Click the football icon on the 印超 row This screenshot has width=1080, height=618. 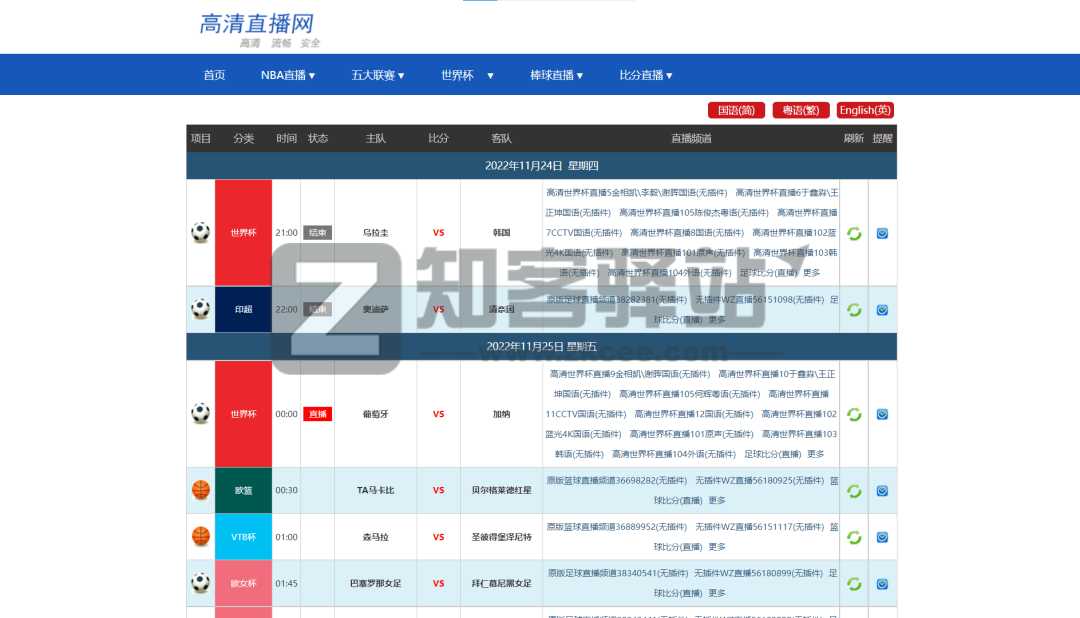pyautogui.click(x=200, y=309)
